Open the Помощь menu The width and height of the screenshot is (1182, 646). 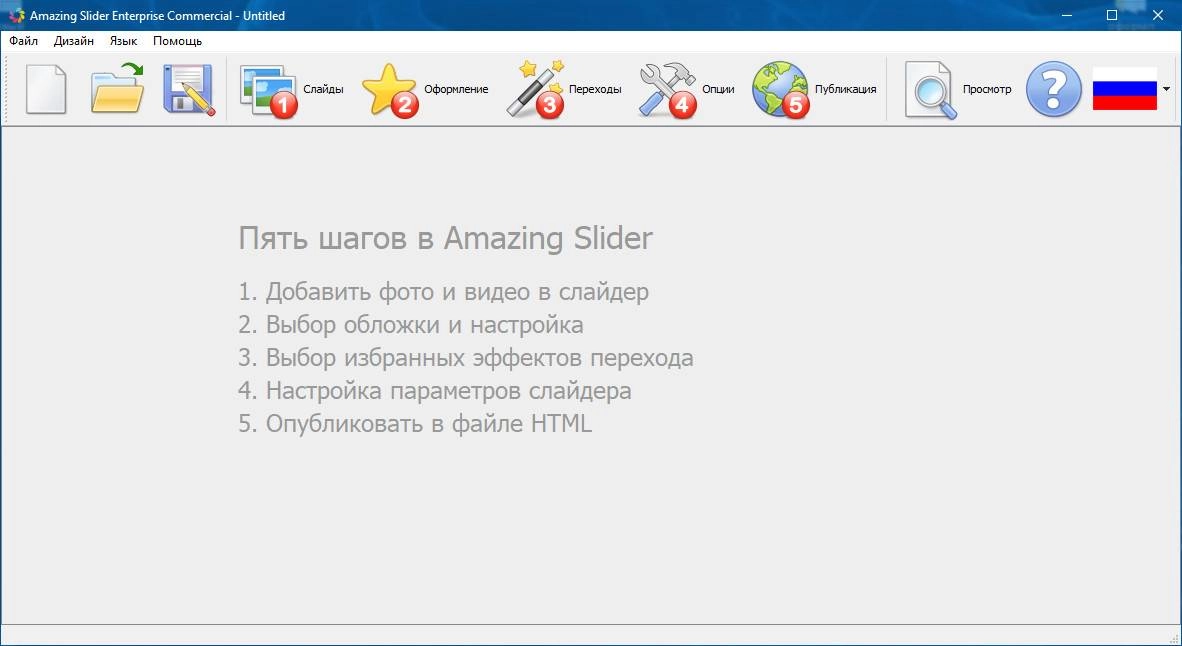(177, 41)
